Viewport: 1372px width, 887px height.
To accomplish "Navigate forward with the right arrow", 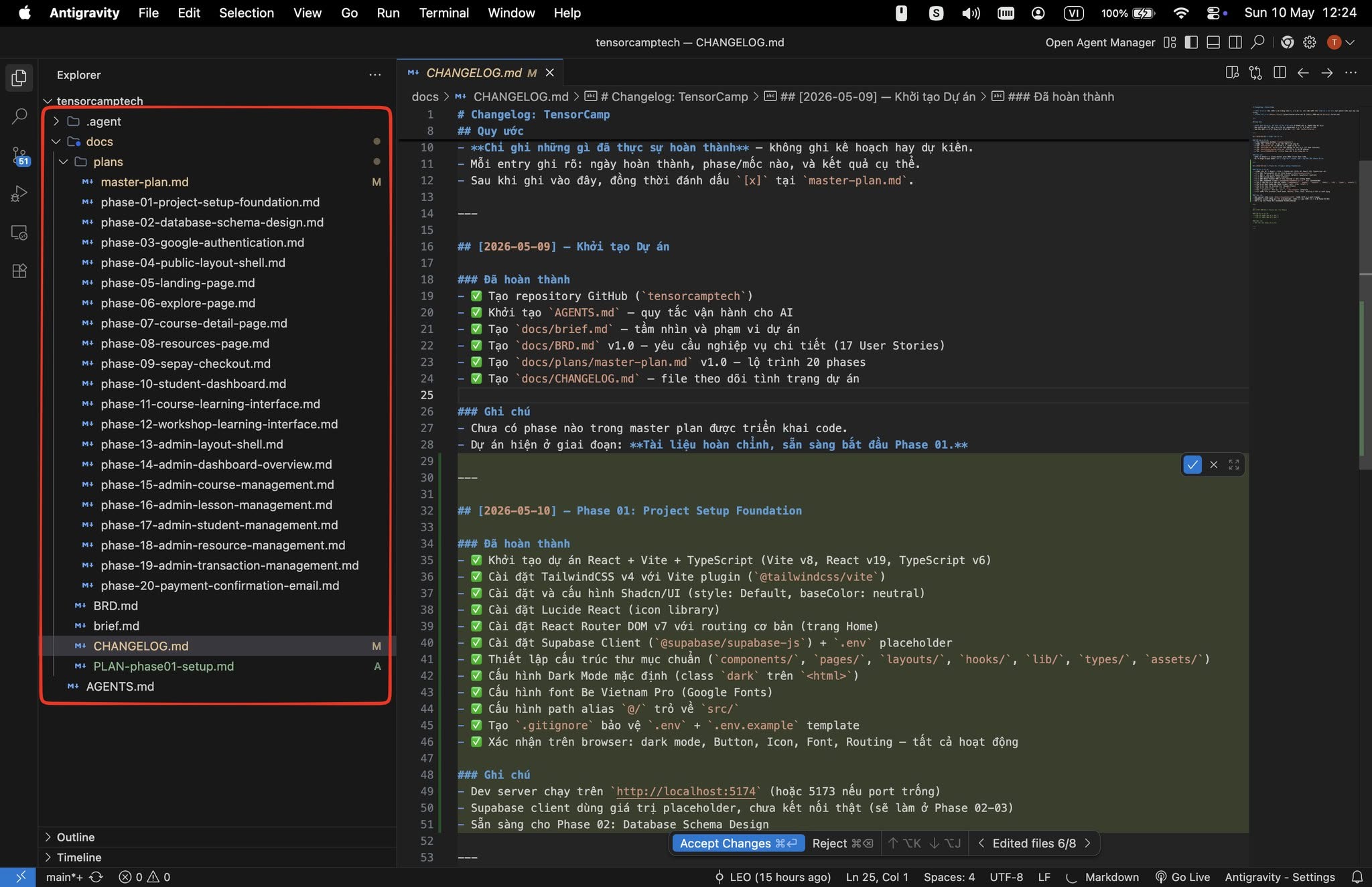I will tap(1326, 72).
